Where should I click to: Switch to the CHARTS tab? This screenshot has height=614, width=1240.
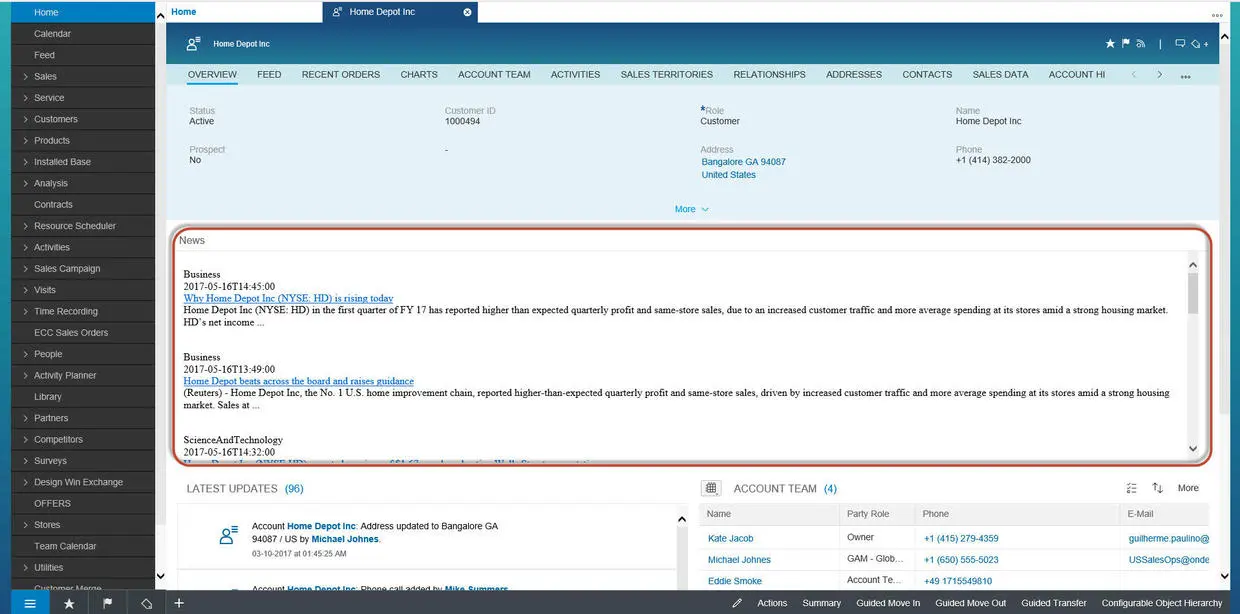click(x=419, y=74)
